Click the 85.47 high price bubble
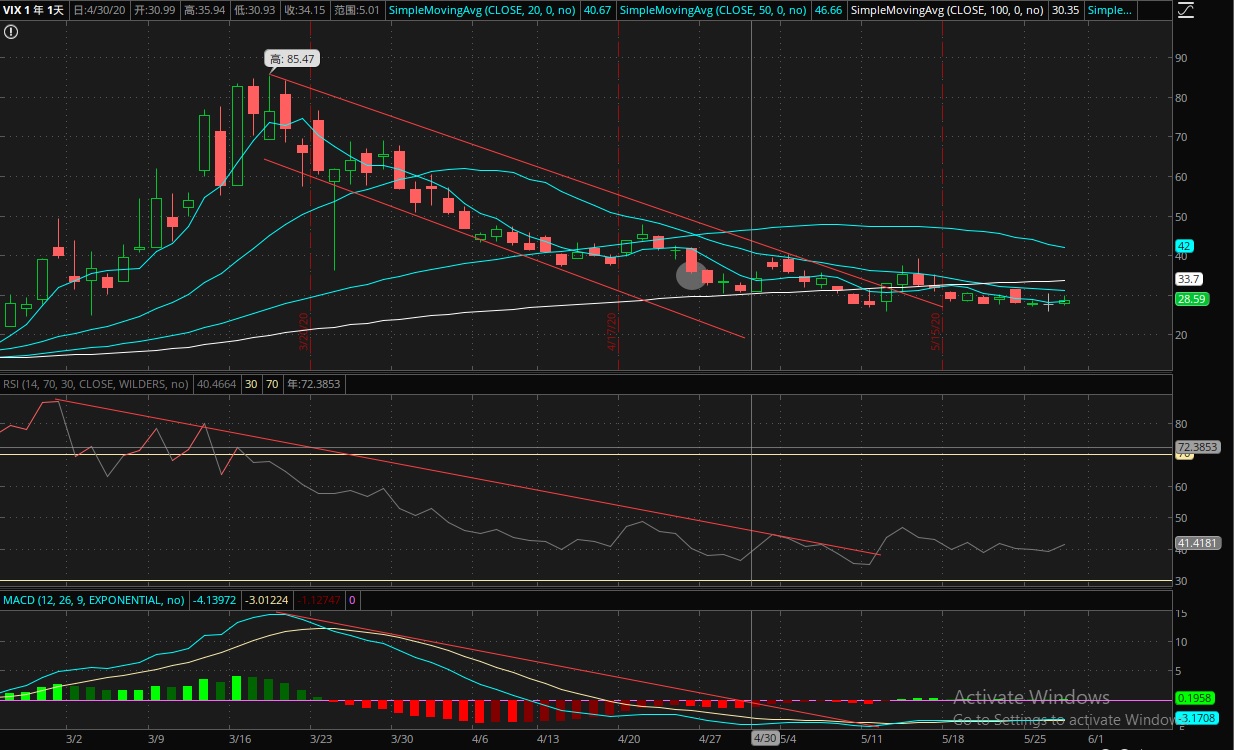Screen dimensions: 1234x750 [x=291, y=59]
